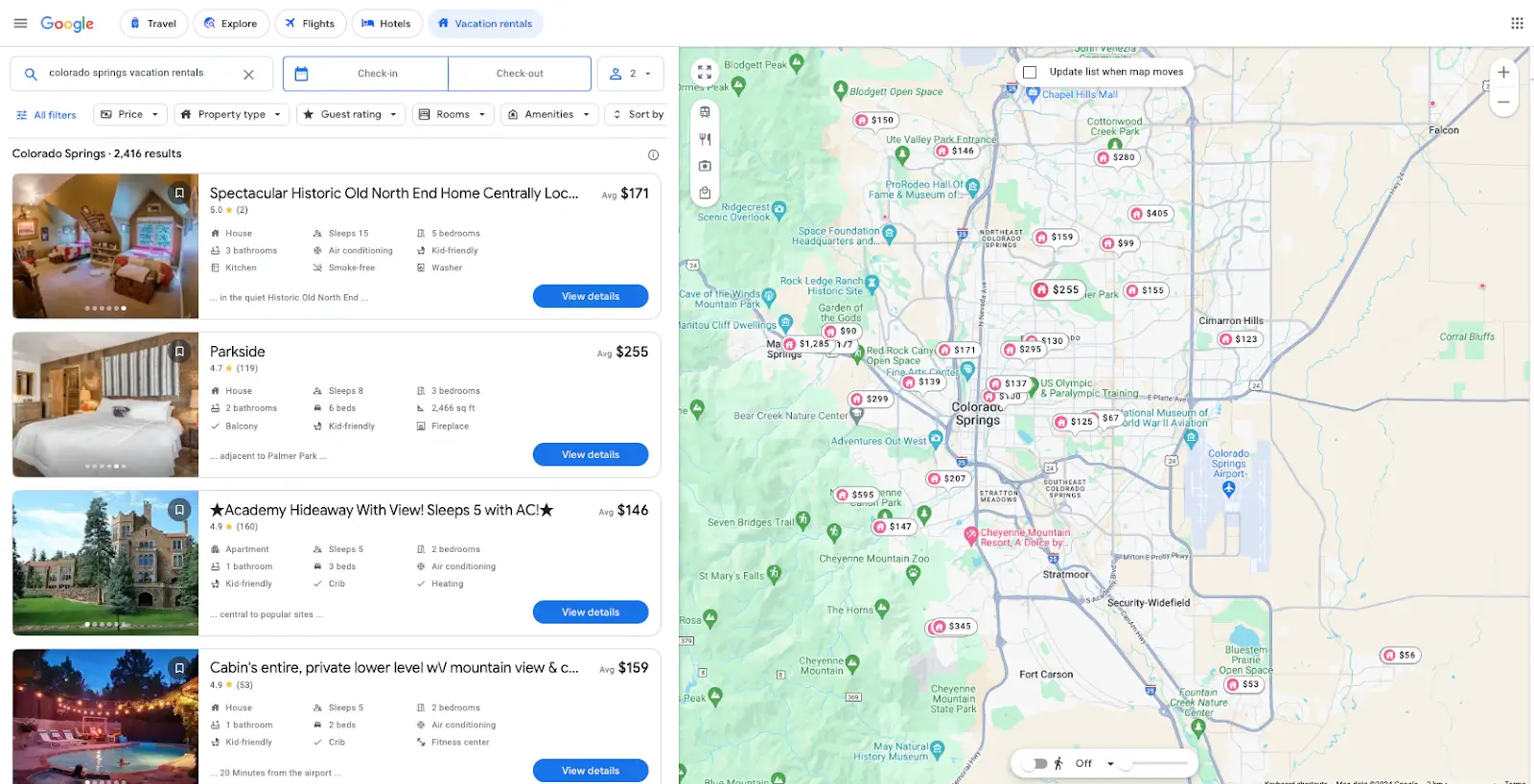Open the Google apps grid

[1517, 23]
